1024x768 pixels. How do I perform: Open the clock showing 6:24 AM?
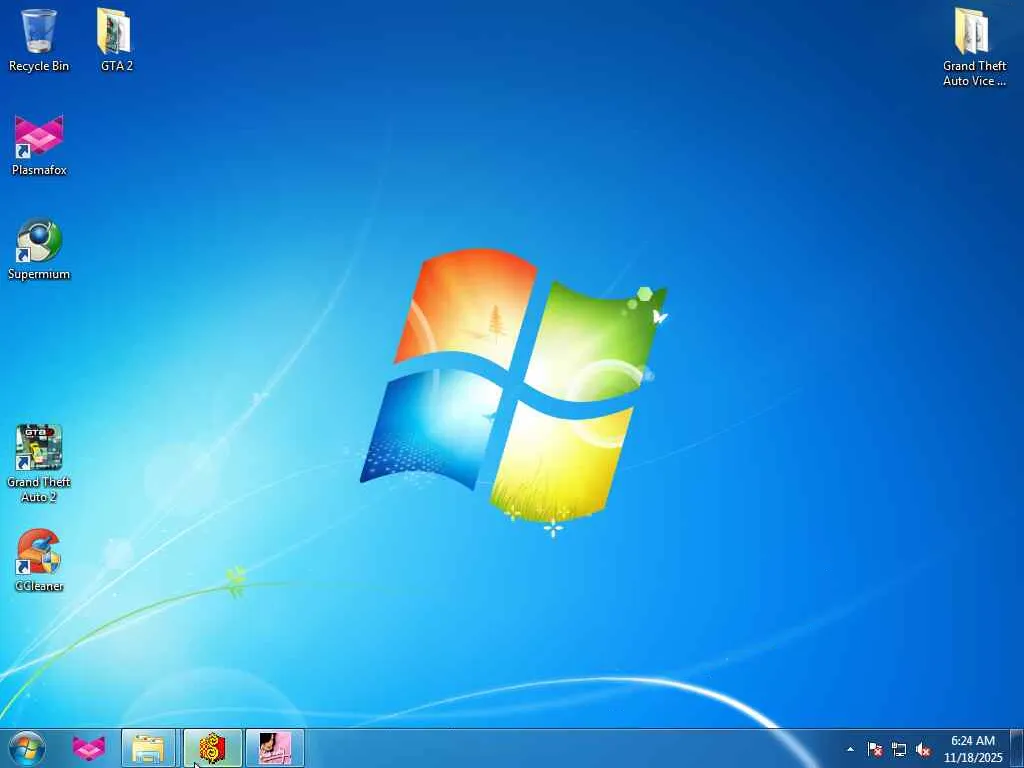click(972, 749)
